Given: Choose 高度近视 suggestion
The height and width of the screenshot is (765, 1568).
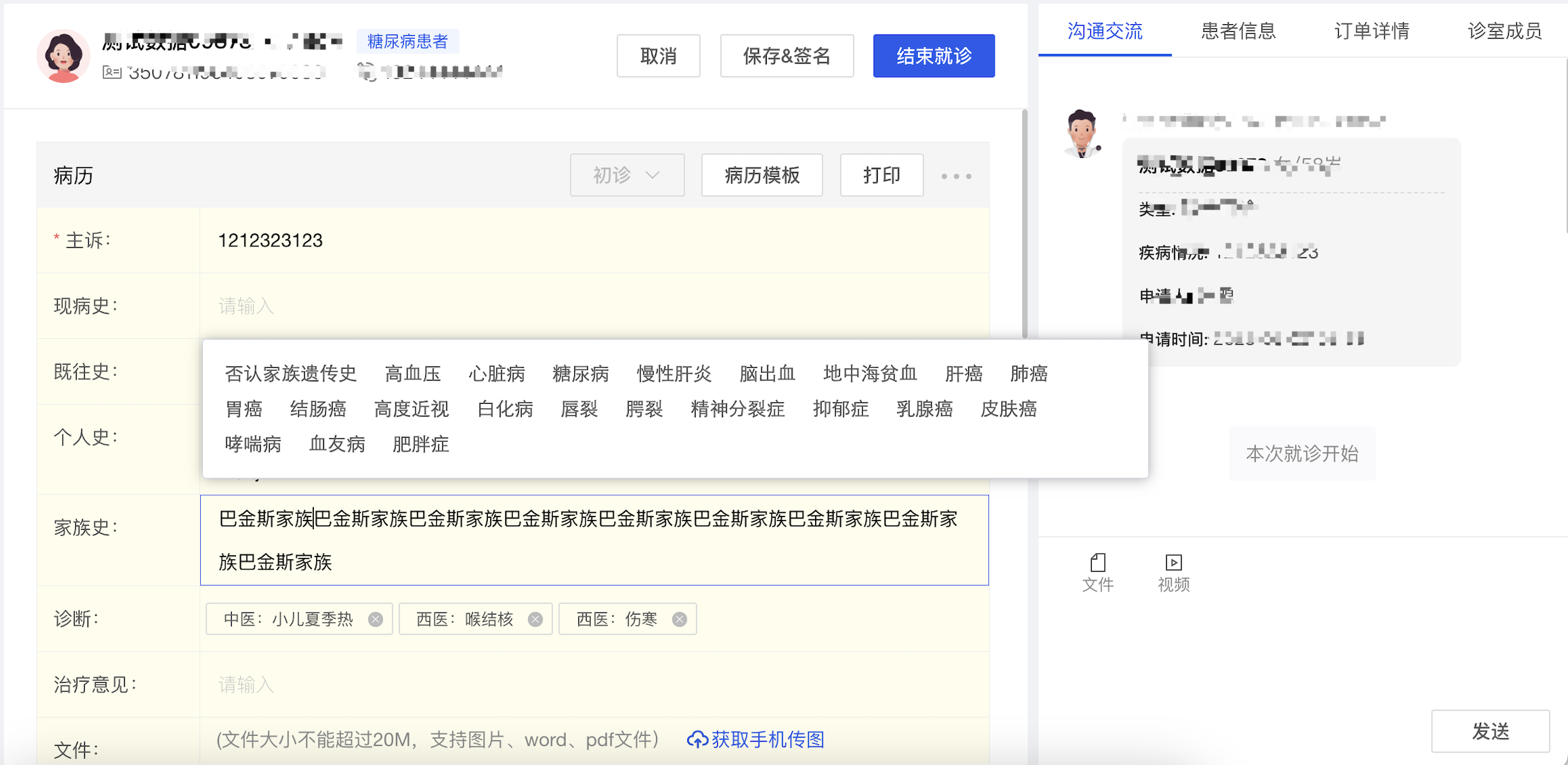Looking at the screenshot, I should pyautogui.click(x=412, y=409).
